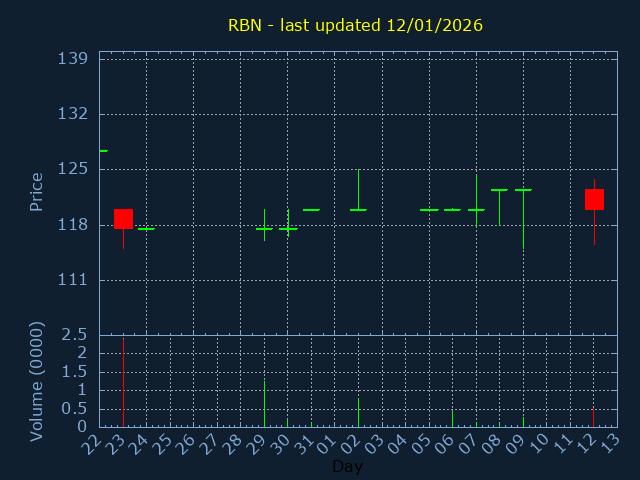Click the volume bar on day 02
This screenshot has height=480, width=640.
(x=358, y=412)
